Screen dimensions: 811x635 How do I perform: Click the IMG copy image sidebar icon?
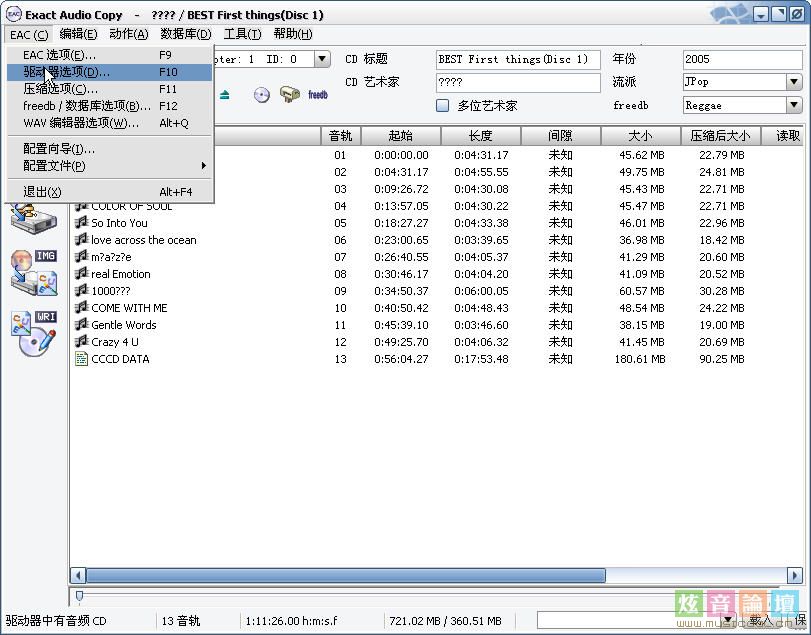coord(34,272)
